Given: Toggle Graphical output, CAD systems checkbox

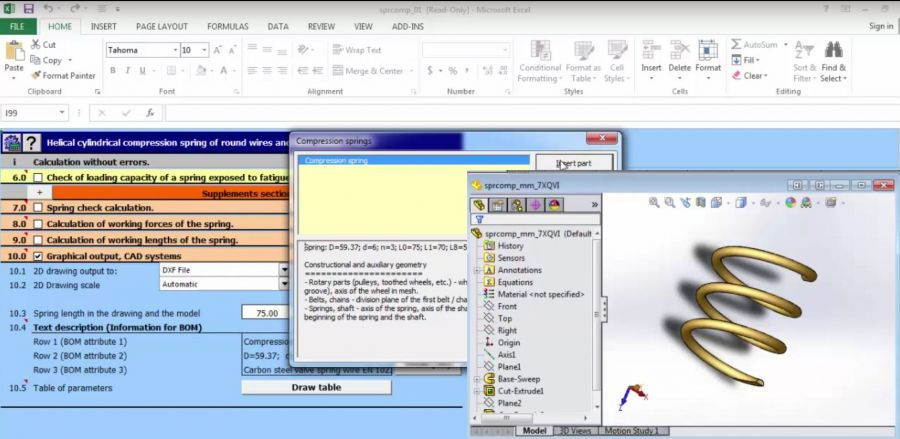Looking at the screenshot, I should click(38, 256).
